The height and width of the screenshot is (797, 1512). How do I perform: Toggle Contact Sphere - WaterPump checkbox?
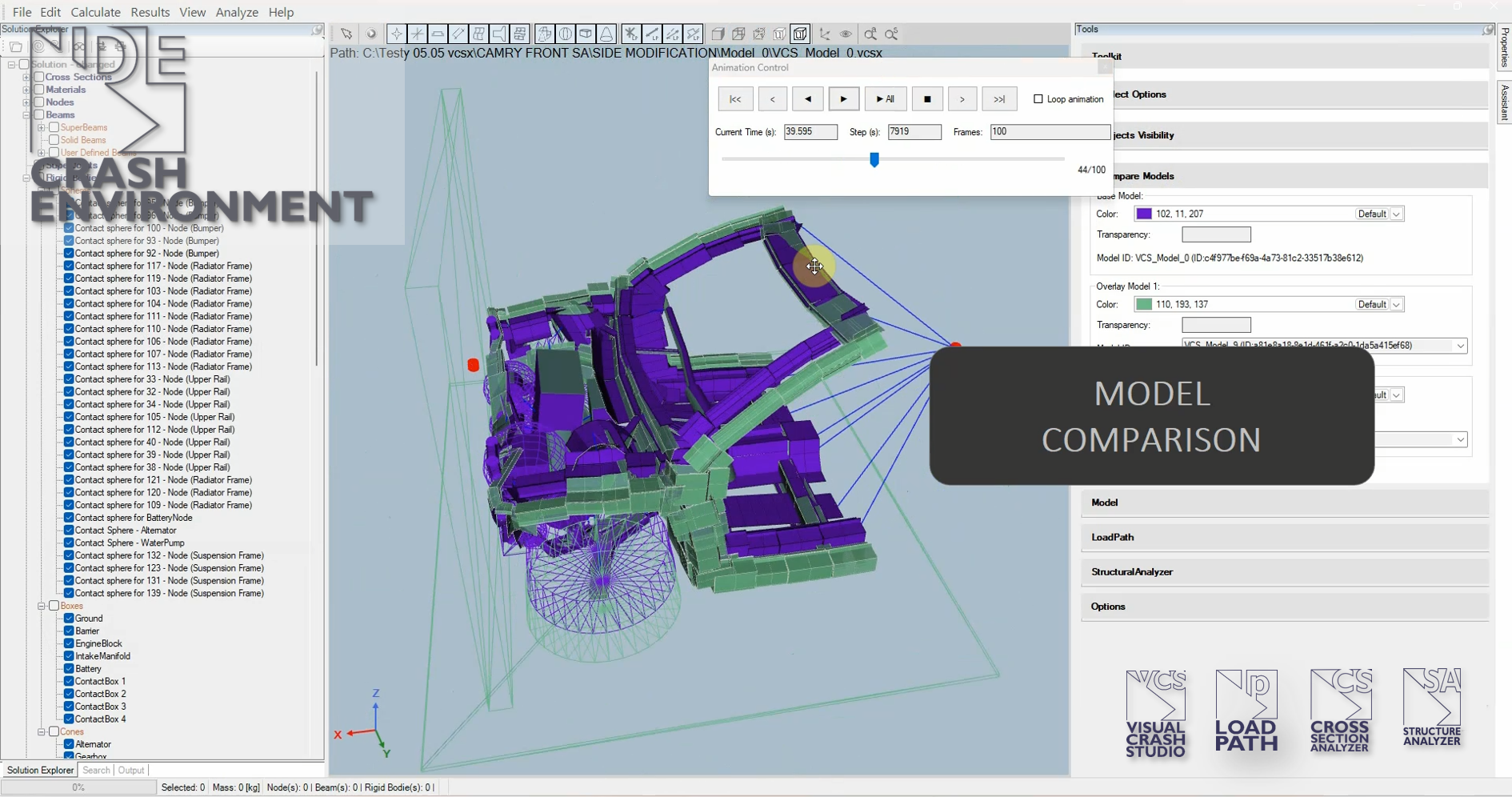(x=69, y=543)
